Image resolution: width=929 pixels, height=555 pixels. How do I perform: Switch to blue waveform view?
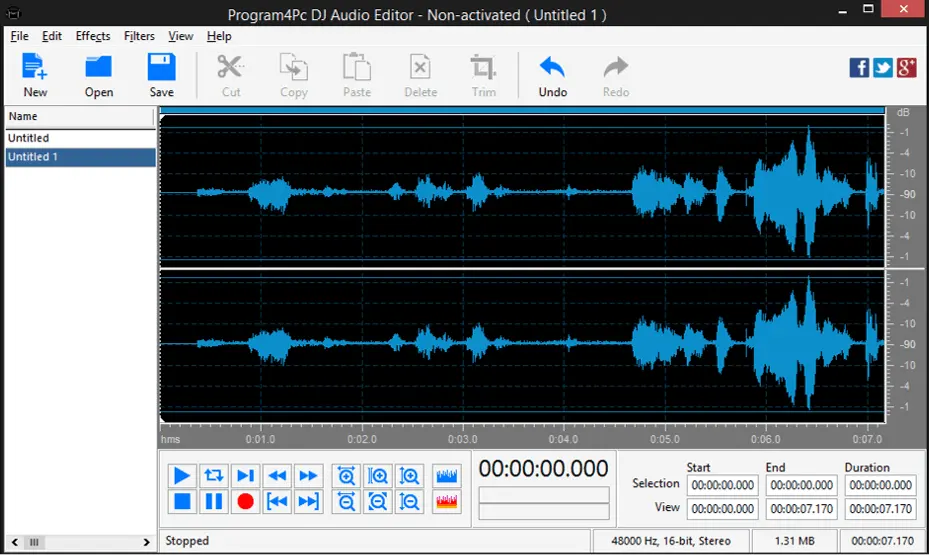tap(447, 476)
